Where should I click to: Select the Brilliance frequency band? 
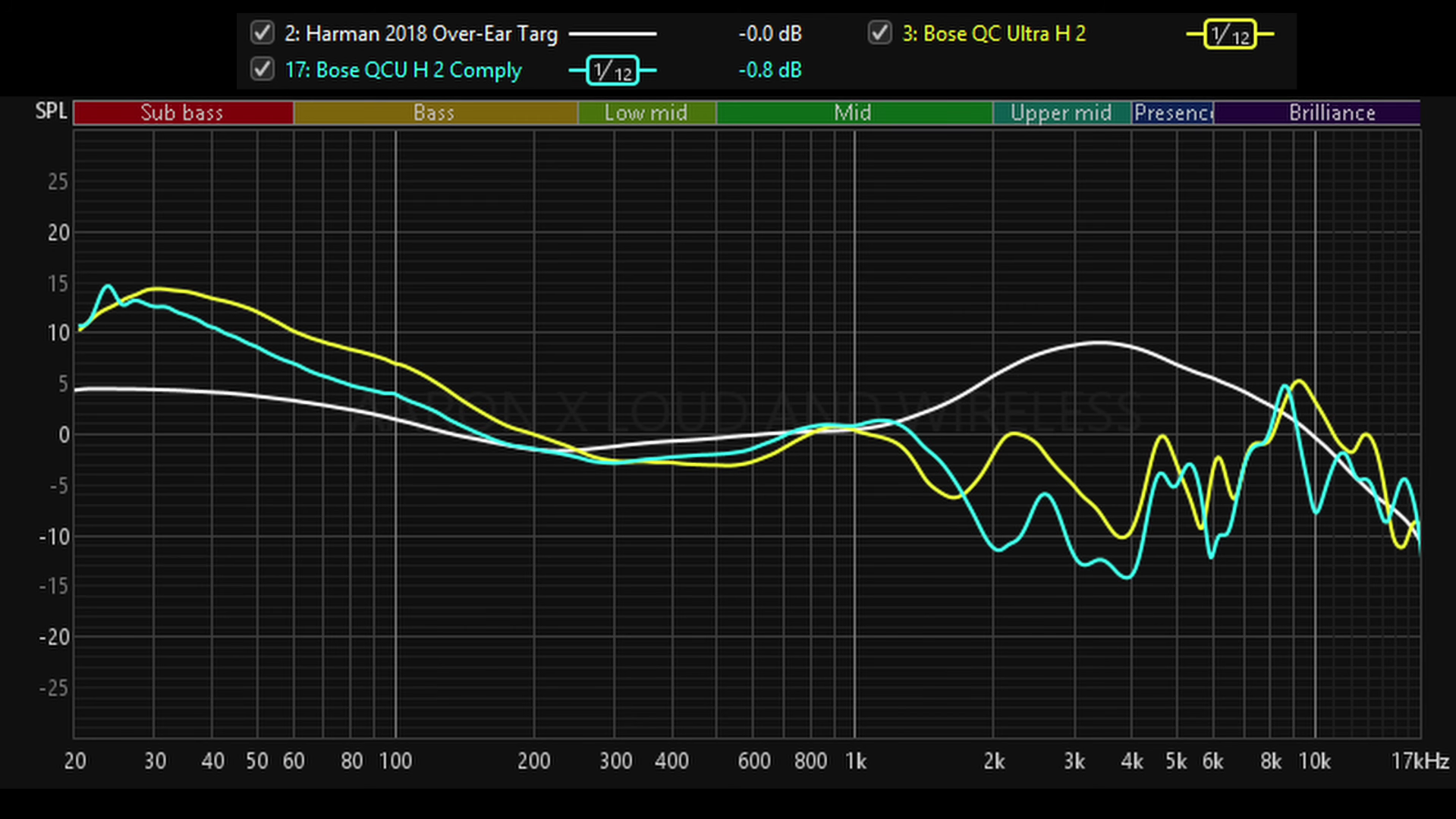(x=1317, y=113)
